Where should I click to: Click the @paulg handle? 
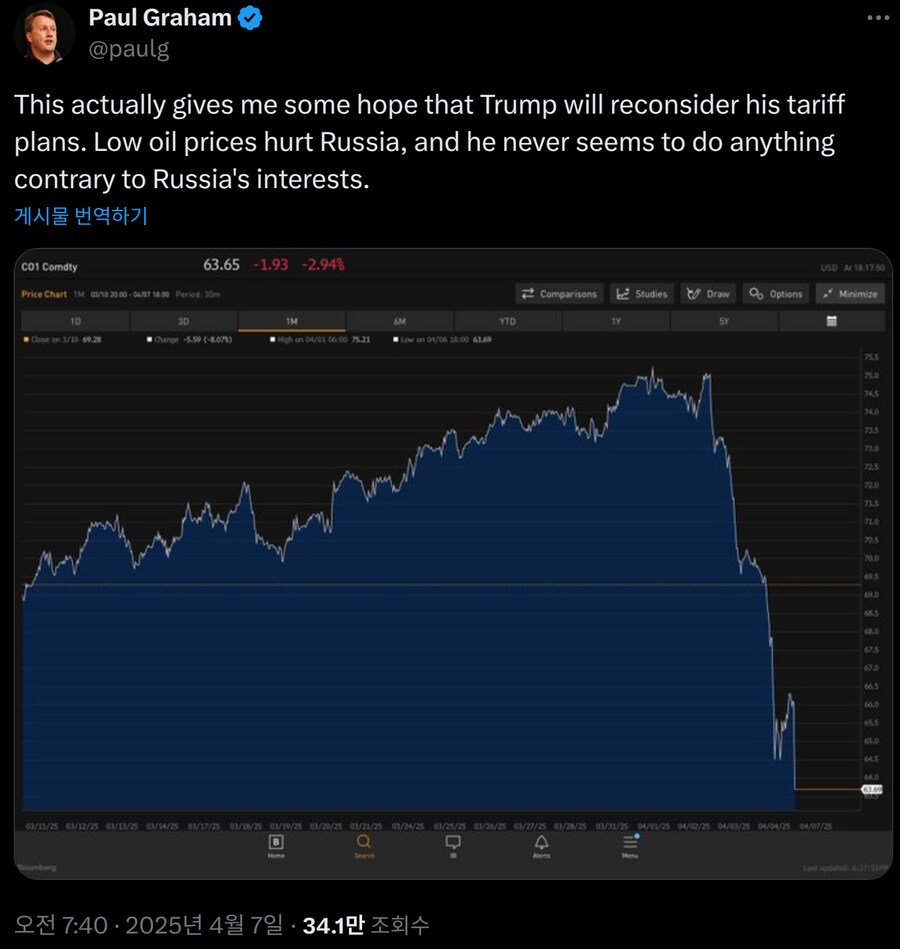point(129,50)
